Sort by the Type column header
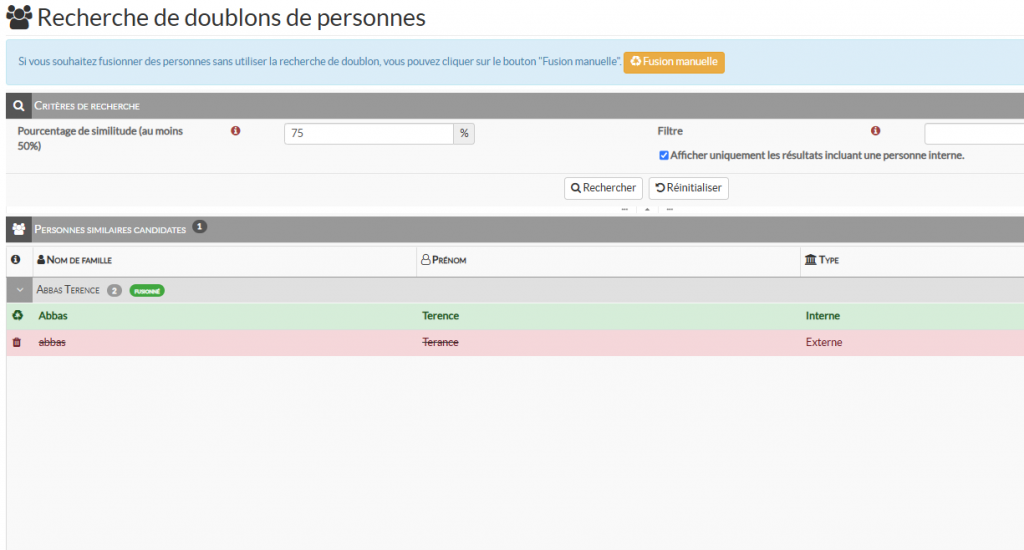The image size is (1024, 550). click(828, 260)
